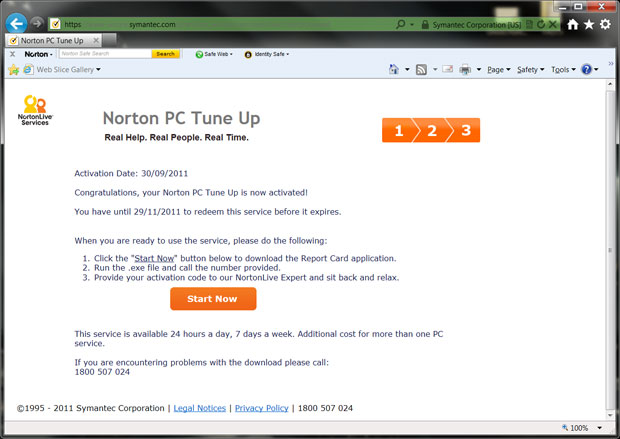Screen dimensions: 620x439
Task: Click the phone number below download problems line
Action: tap(102, 372)
